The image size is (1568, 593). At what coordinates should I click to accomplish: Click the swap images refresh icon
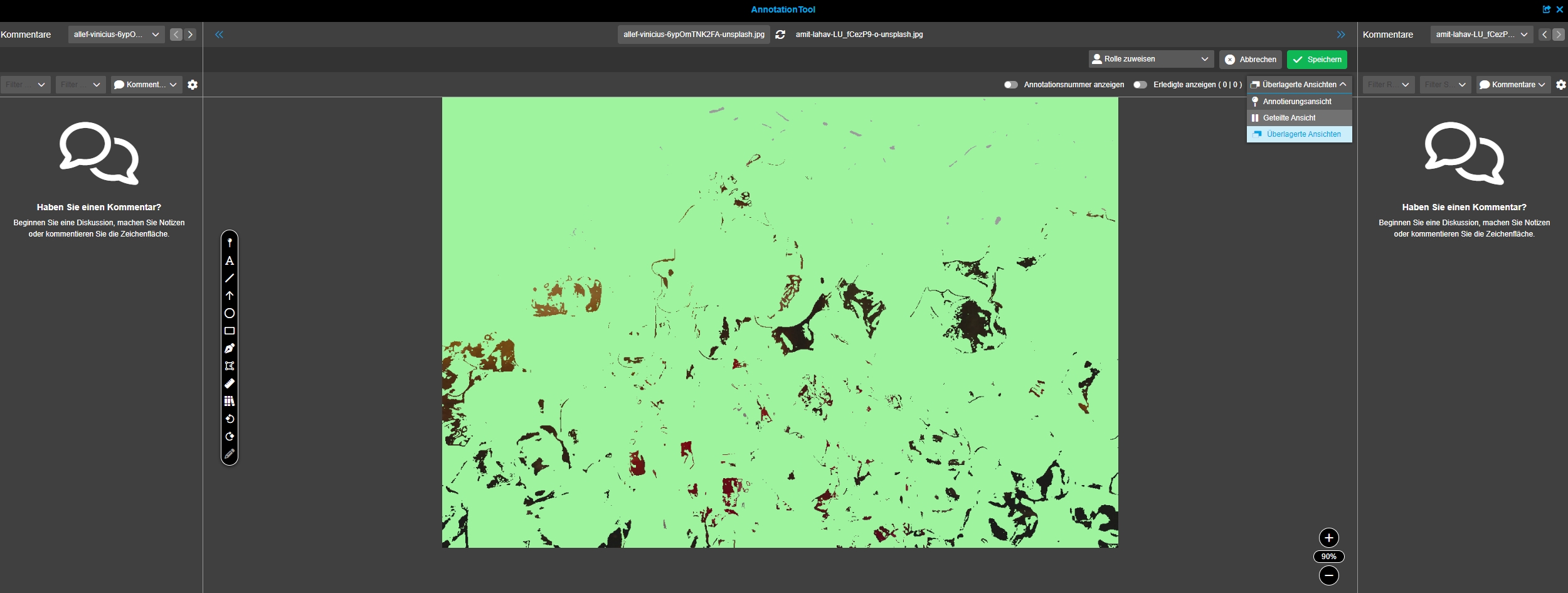pyautogui.click(x=780, y=35)
